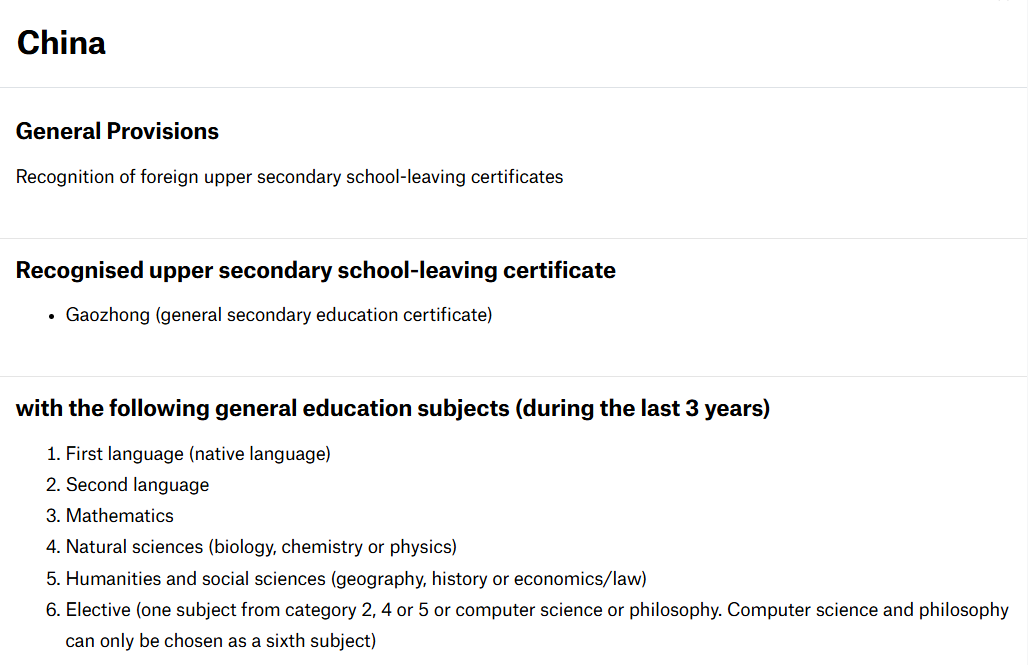The image size is (1028, 665).
Task: Click 'geography, history or economics/law' text
Action: [488, 578]
